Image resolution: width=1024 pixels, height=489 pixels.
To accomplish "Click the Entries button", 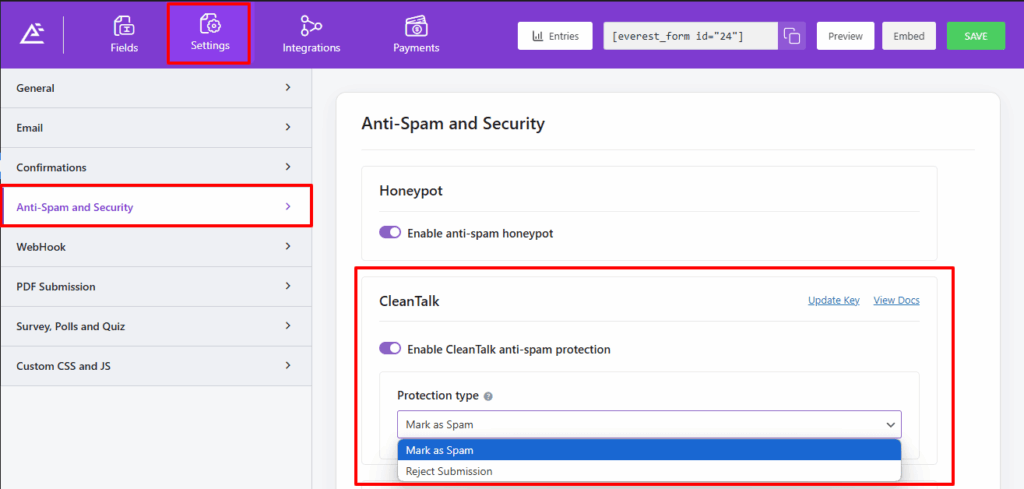I will 555,36.
